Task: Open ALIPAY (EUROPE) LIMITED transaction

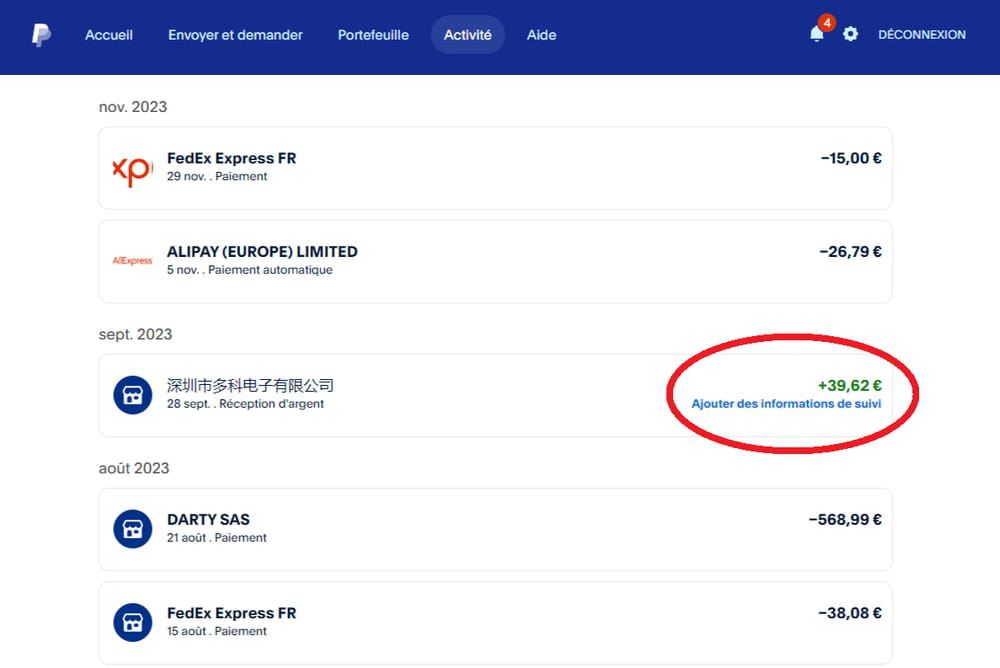Action: click(x=496, y=262)
